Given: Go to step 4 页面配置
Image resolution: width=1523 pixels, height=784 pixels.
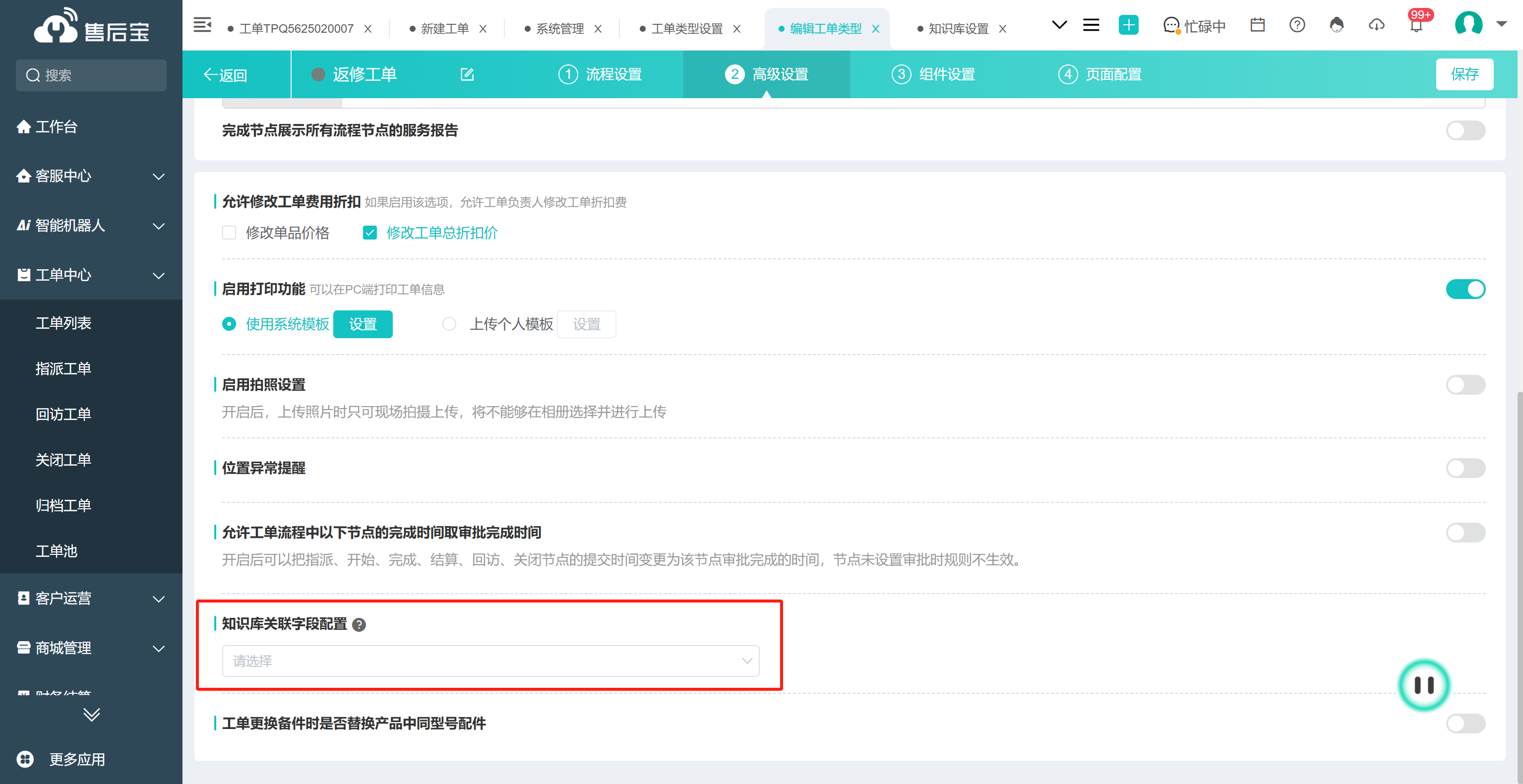Looking at the screenshot, I should pos(1099,74).
